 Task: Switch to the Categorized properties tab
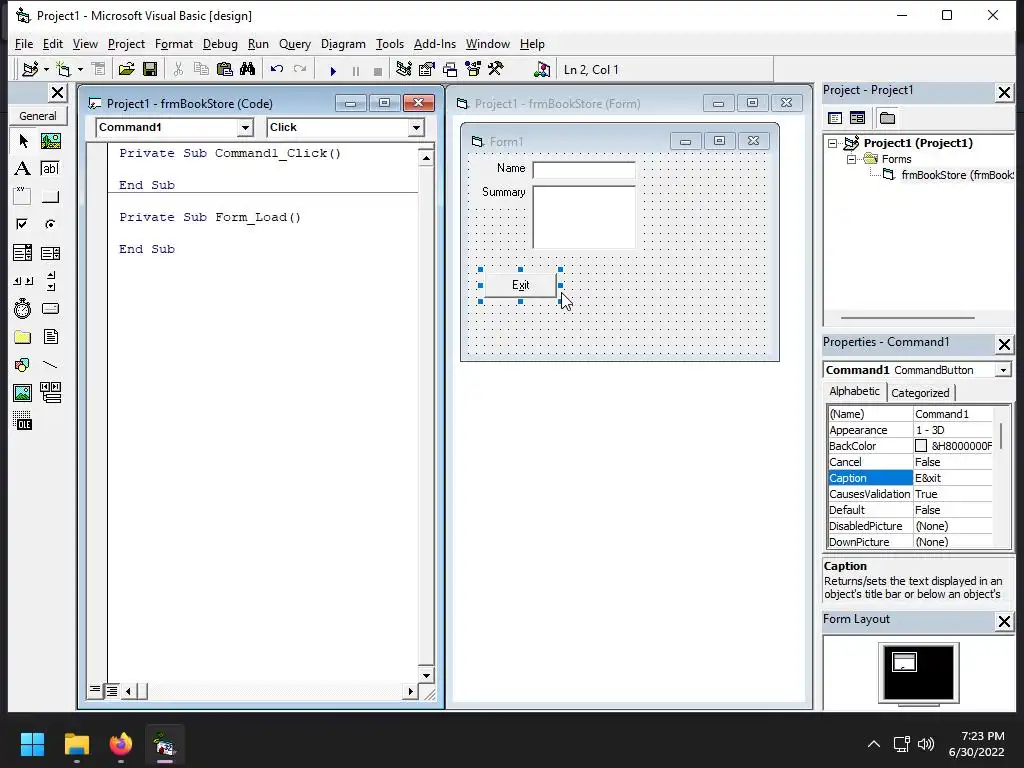[920, 392]
